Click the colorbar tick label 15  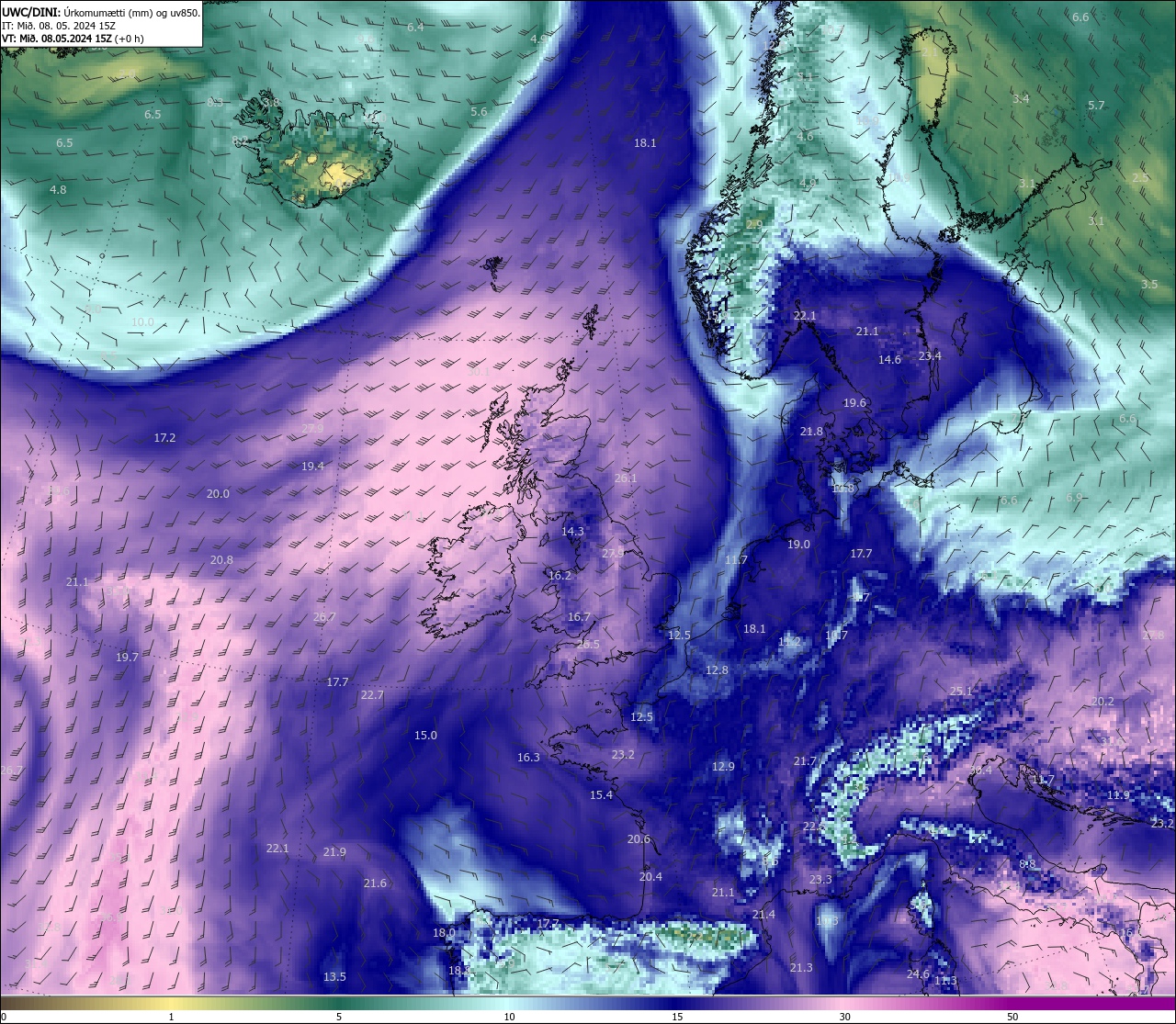coord(677,1017)
